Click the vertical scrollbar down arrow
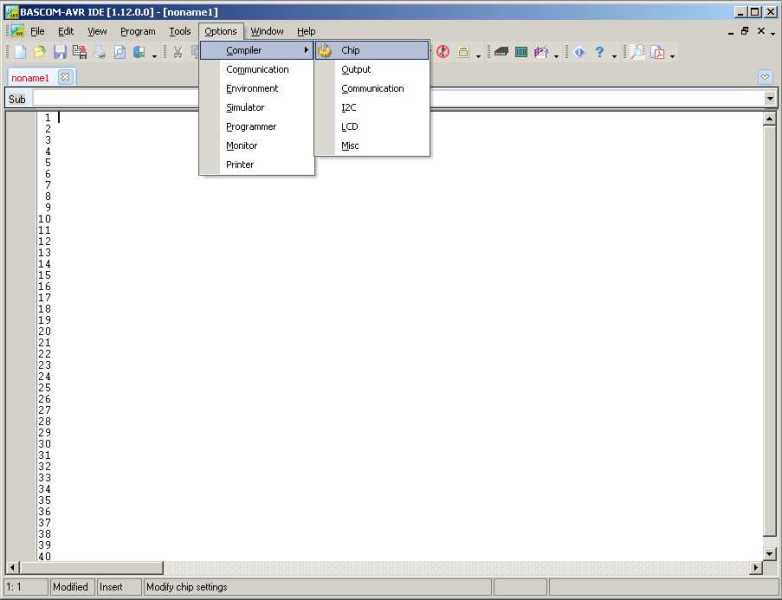Image resolution: width=782 pixels, height=600 pixels. coord(769,554)
